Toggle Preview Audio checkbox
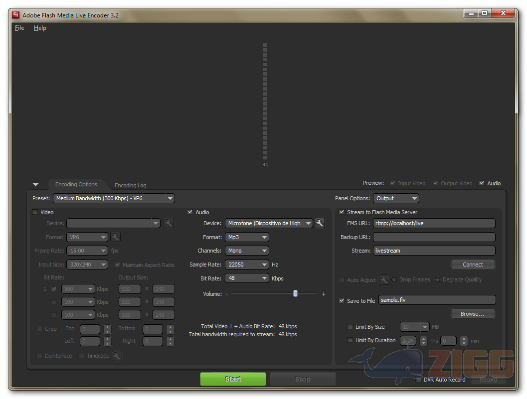 pyautogui.click(x=482, y=183)
